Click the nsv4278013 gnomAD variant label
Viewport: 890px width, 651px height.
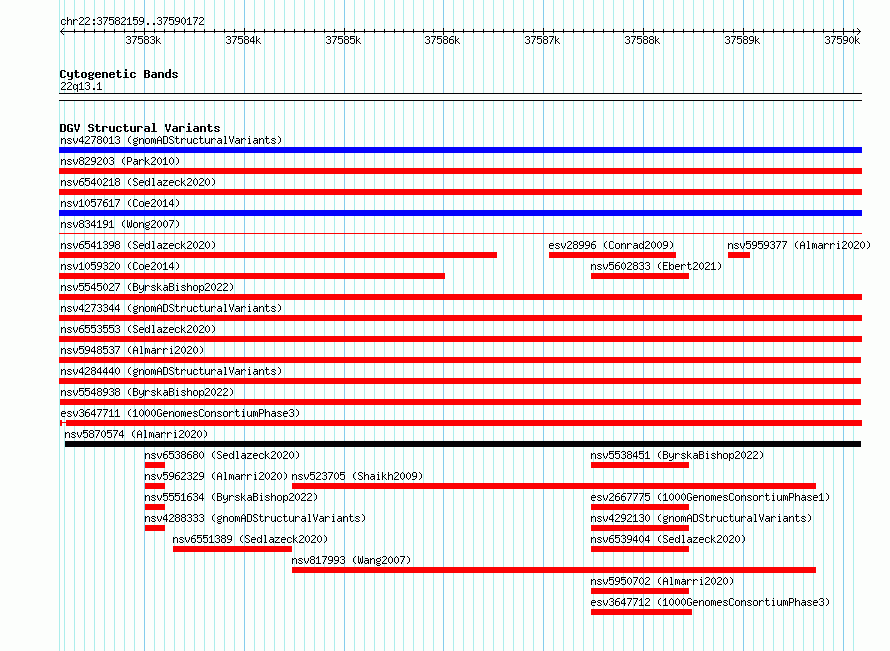pos(171,140)
